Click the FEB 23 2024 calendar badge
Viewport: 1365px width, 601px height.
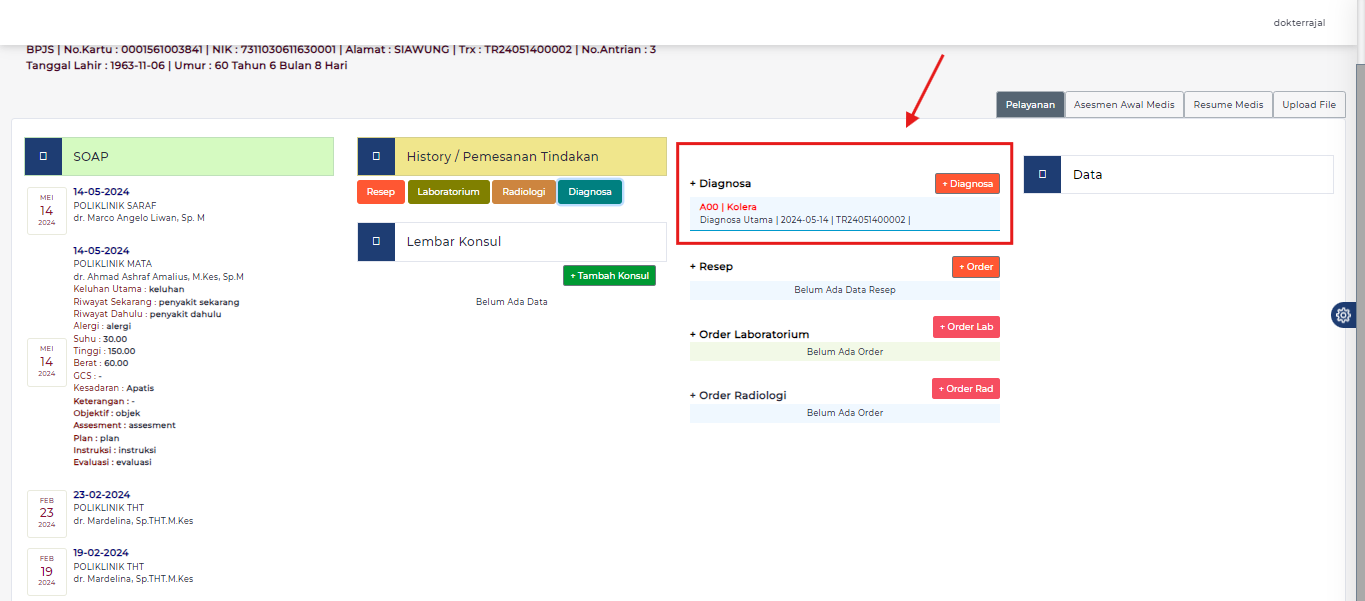pos(47,512)
